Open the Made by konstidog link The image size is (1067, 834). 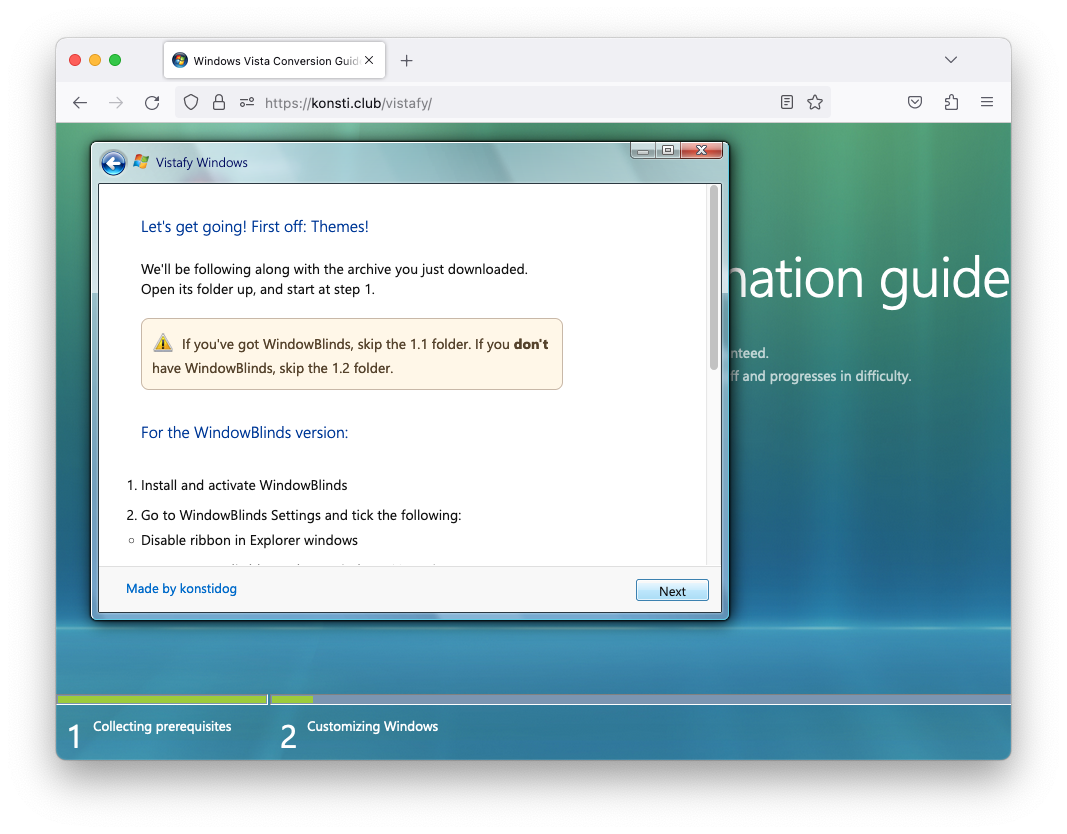pyautogui.click(x=181, y=588)
